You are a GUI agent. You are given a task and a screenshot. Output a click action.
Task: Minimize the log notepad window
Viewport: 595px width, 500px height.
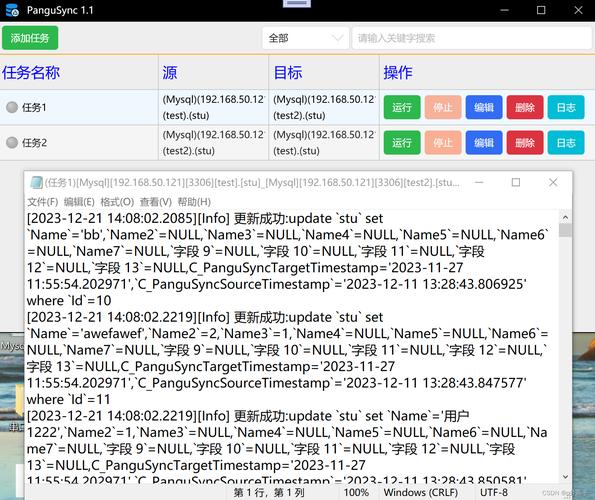[479, 182]
